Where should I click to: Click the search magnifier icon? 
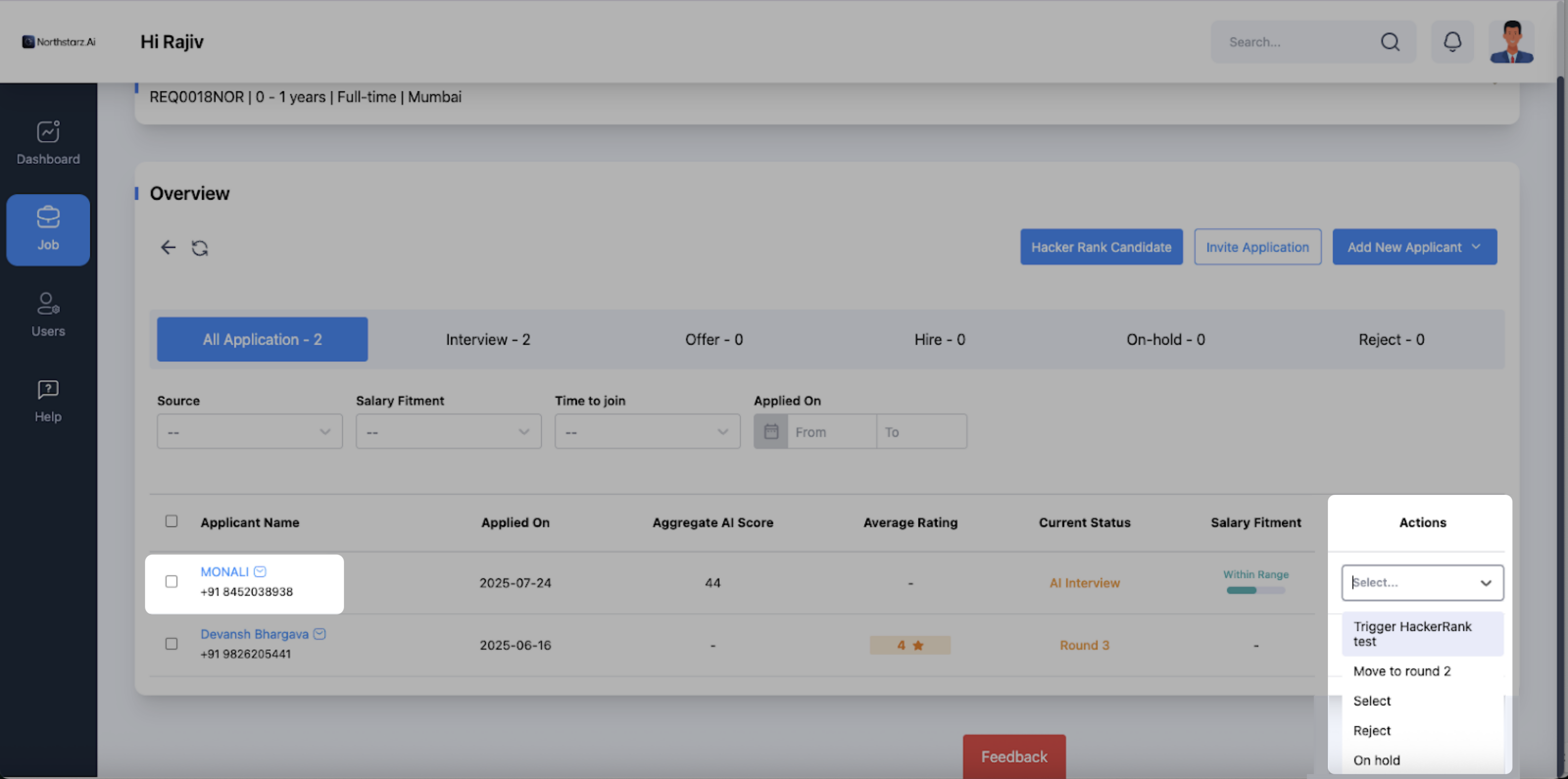coord(1390,42)
